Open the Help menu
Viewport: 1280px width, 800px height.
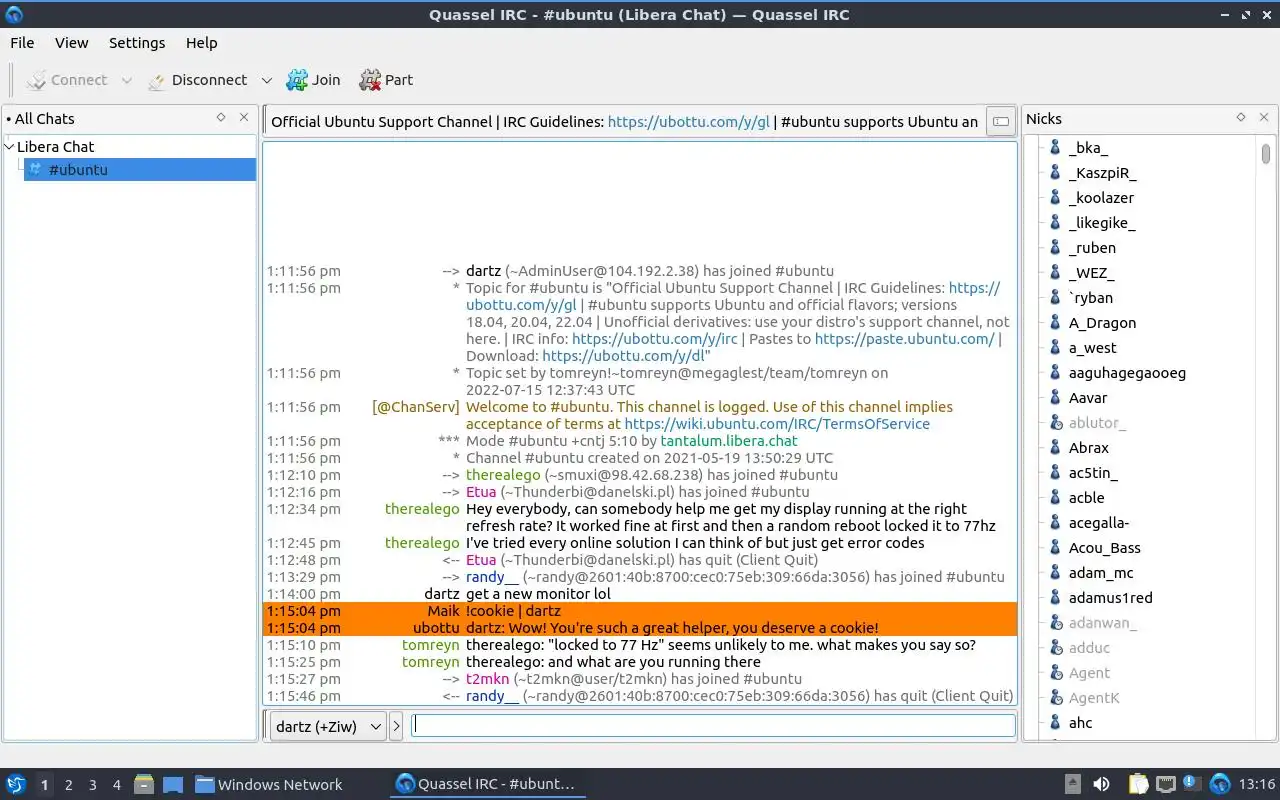tap(201, 43)
